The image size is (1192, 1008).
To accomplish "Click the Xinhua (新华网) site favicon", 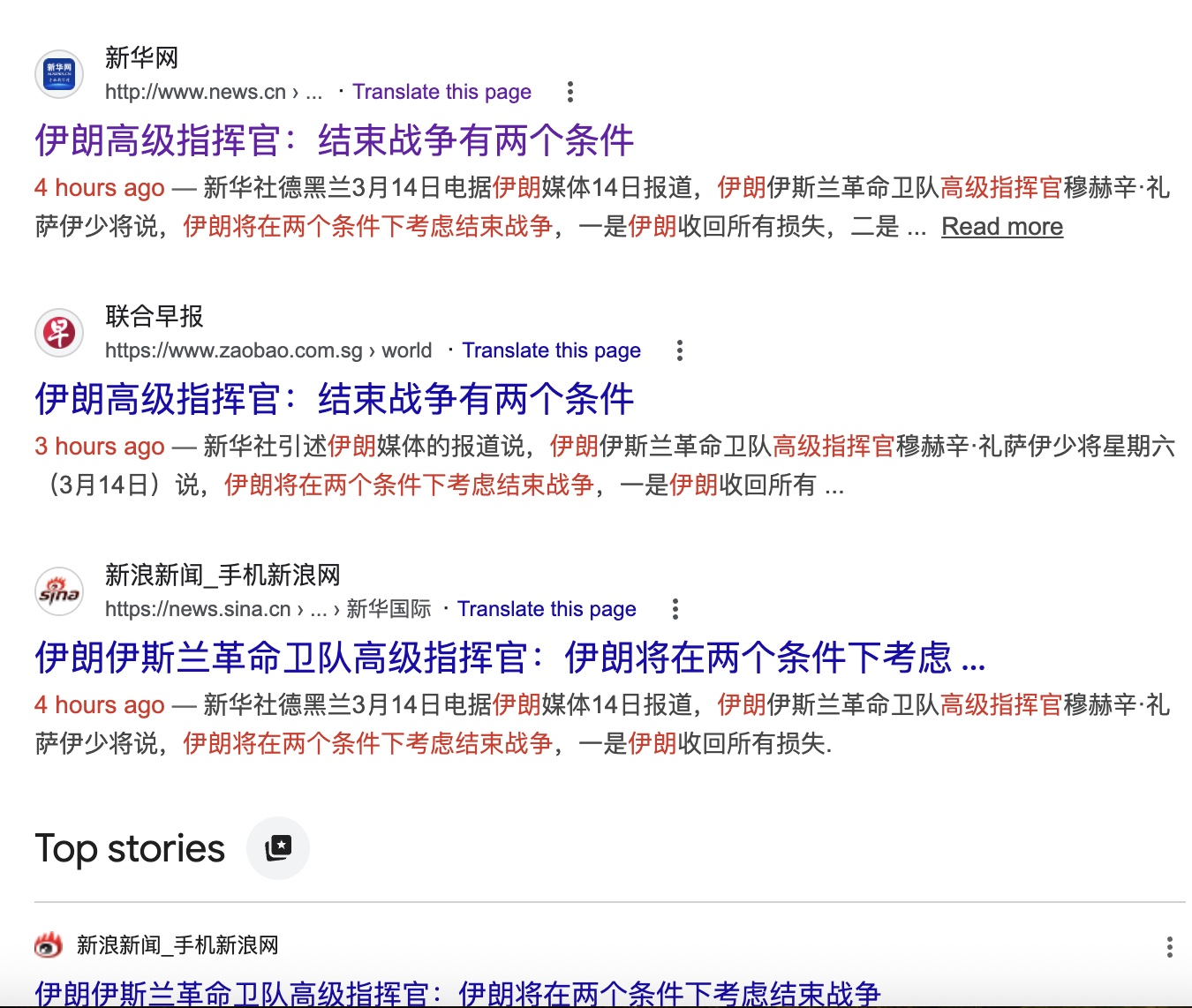I will tap(59, 74).
